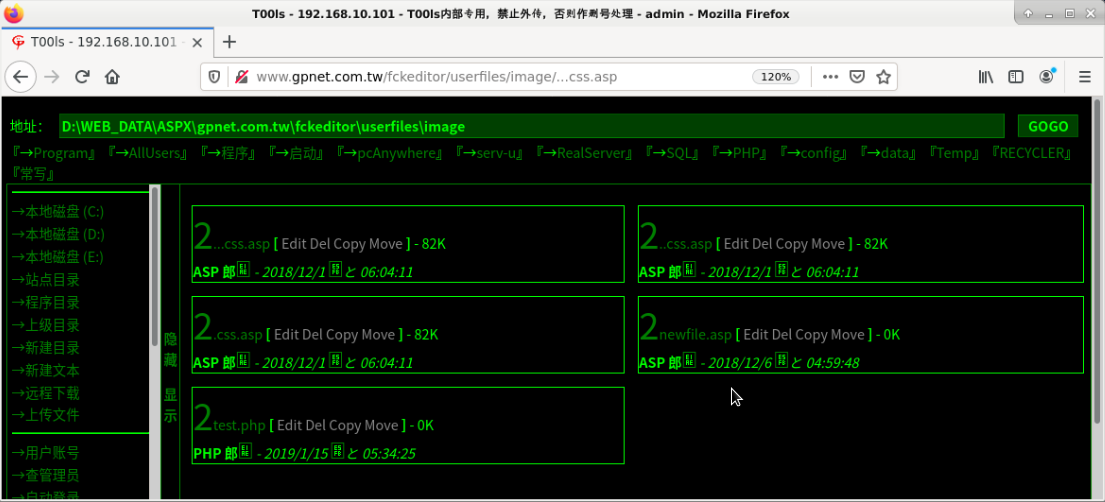1105x502 pixels.
Task: Click 新建目录 in sidebar
Action: tap(45, 348)
